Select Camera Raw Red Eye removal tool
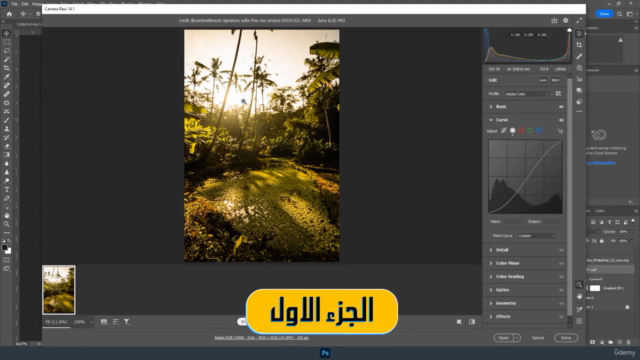Screen dimensions: 640x360 point(579,79)
